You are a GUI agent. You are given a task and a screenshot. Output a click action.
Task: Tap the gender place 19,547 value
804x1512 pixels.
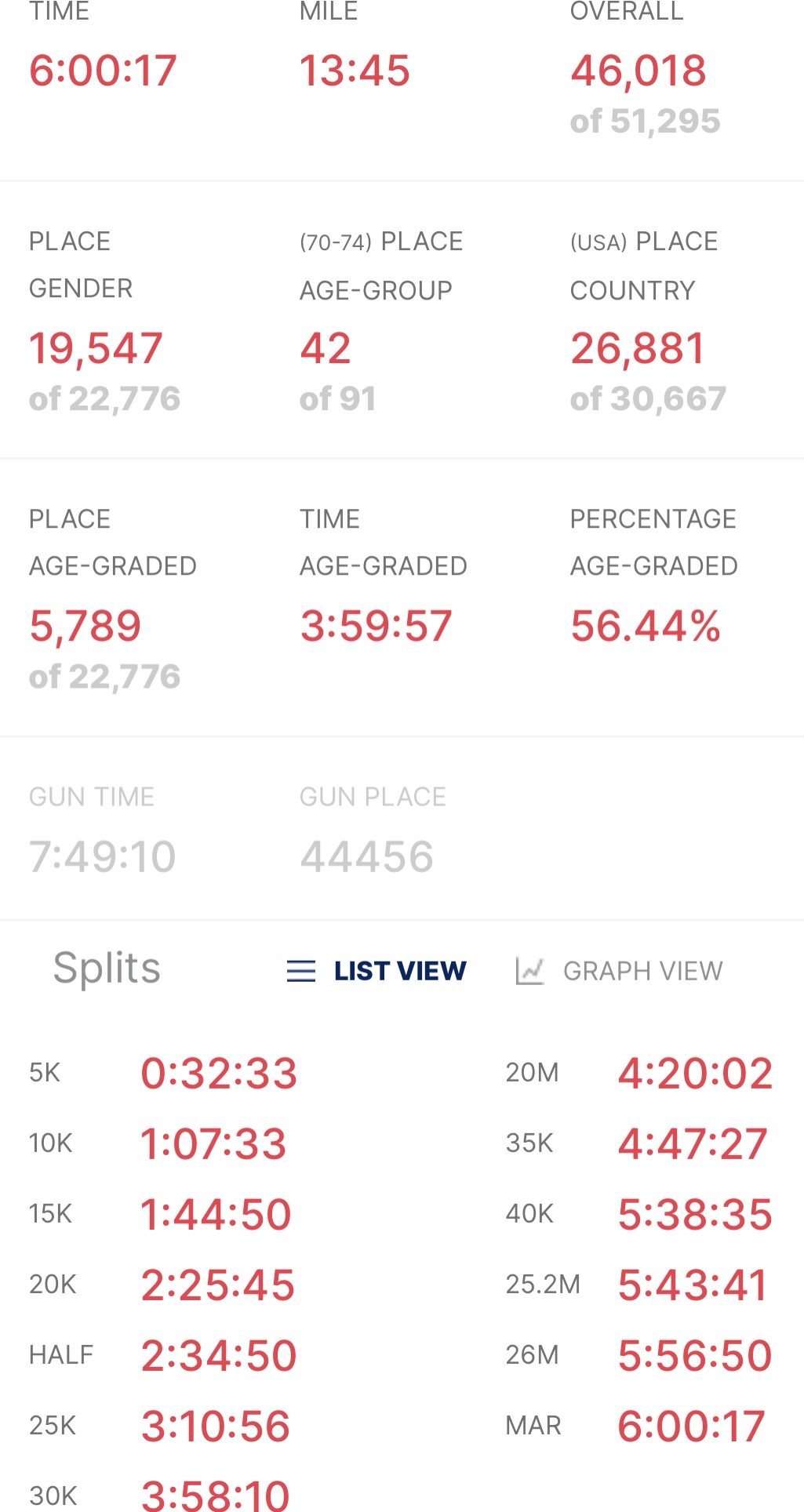coord(96,348)
